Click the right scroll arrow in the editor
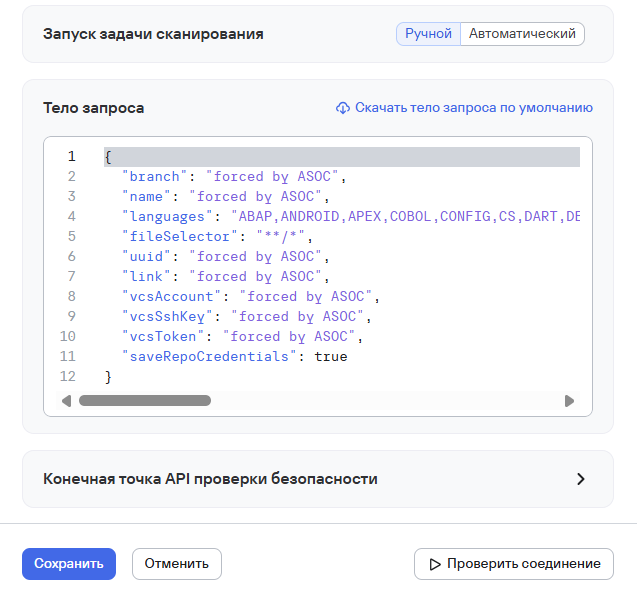This screenshot has width=637, height=601. point(569,401)
